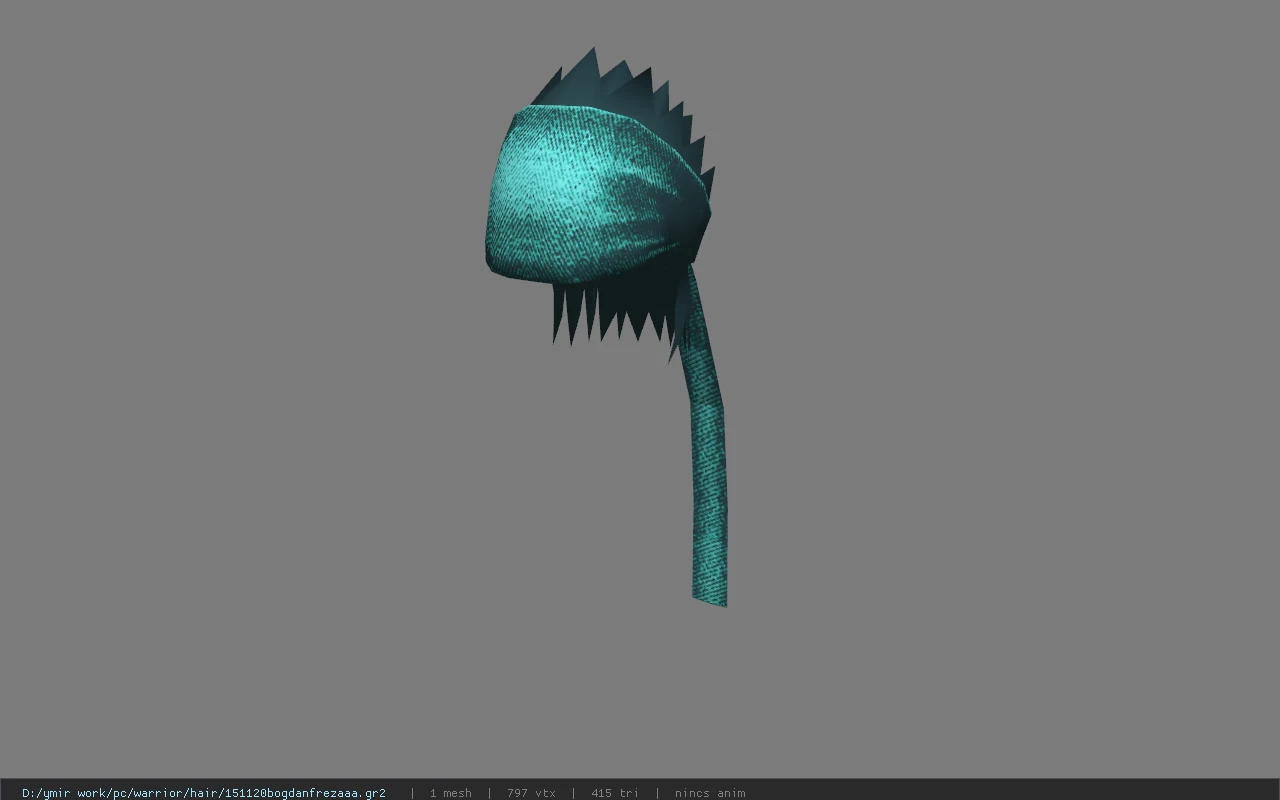Click the file path ending in 151120bogdanfrezaaa.gr2

pos(204,793)
